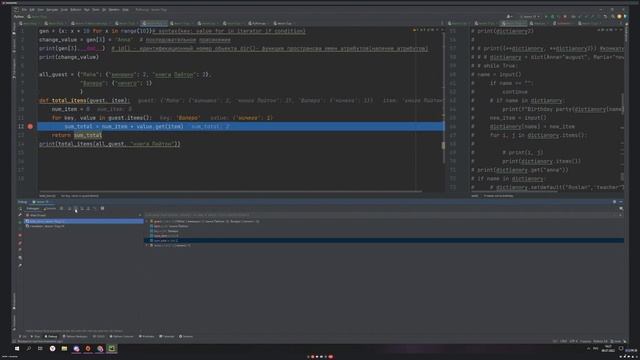Open the Problems tool window
Image resolution: width=640 pixels, height=360 pixels.
[147, 336]
